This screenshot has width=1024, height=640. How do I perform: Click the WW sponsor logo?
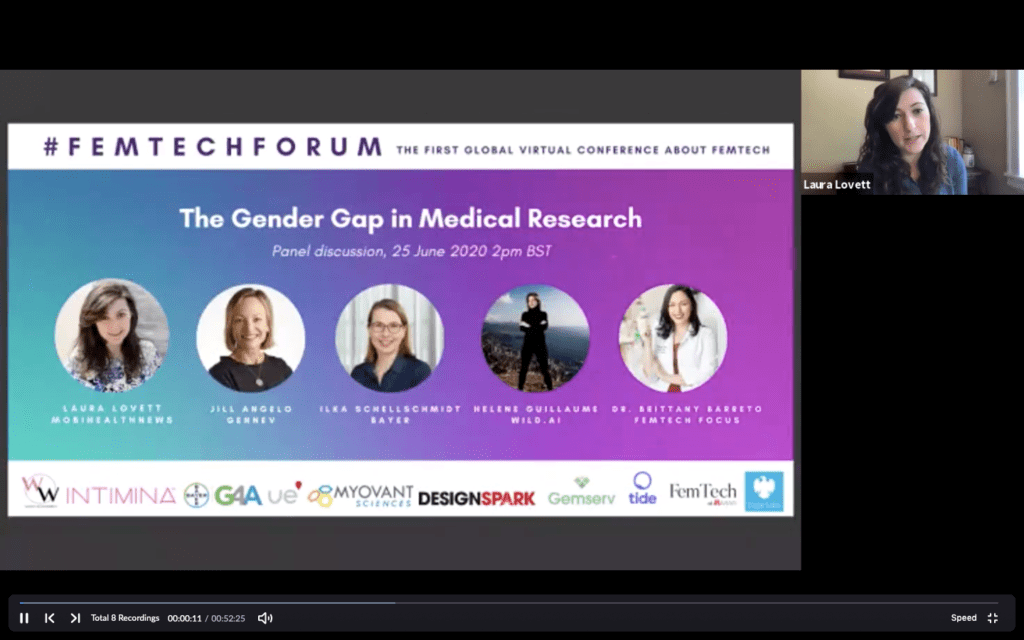pyautogui.click(x=40, y=490)
